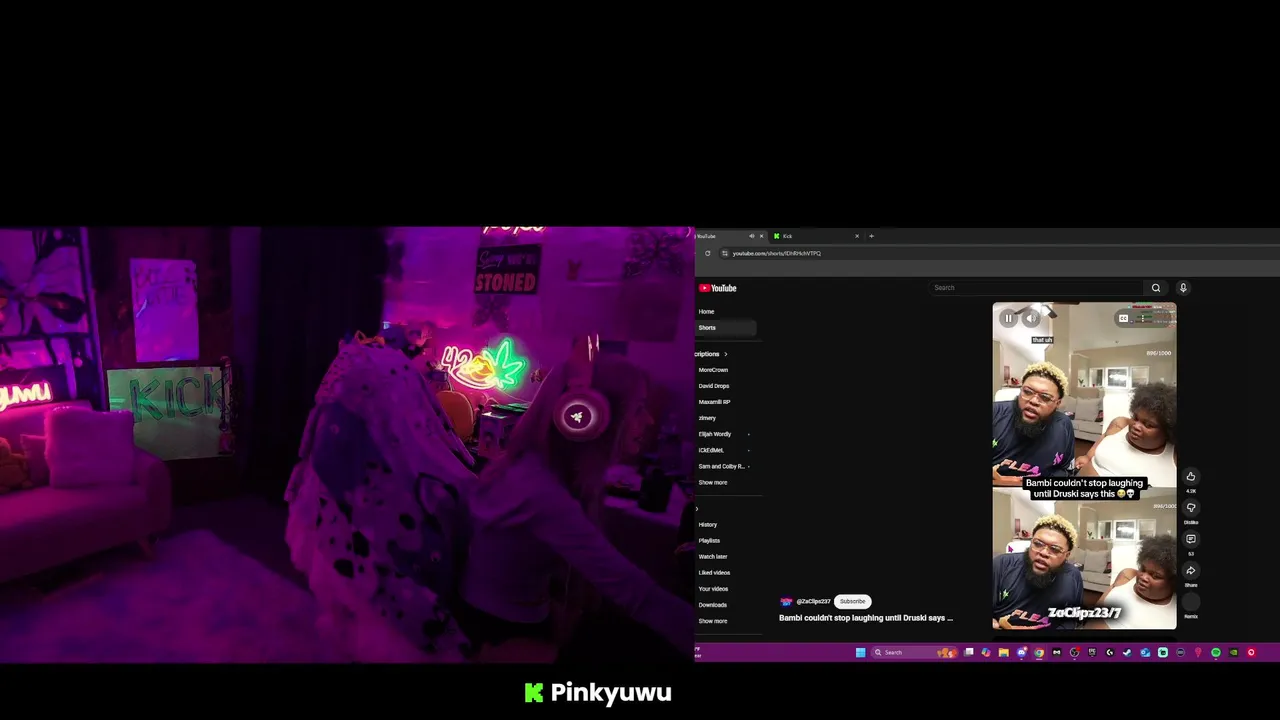Open Task View from taskbar
Screen dimensions: 1280x720
pyautogui.click(x=968, y=652)
